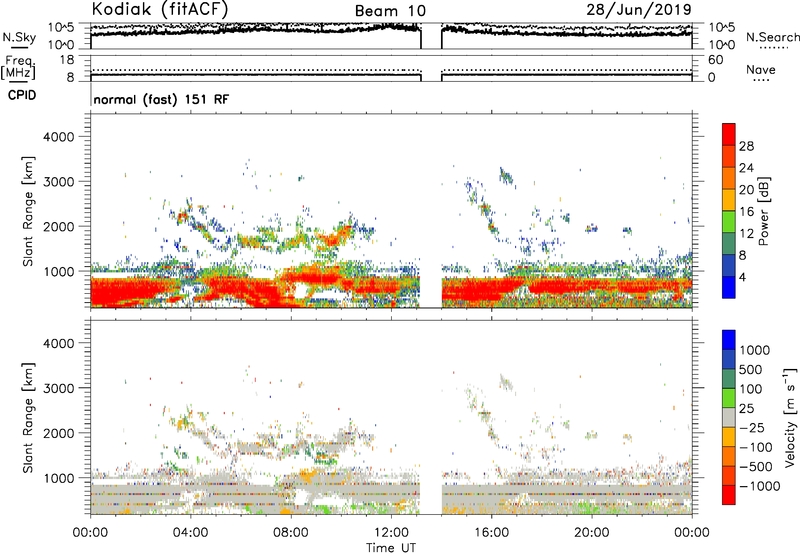The width and height of the screenshot is (800, 554).
Task: Click 'Slant Range [km]' label of velocity panel
Action: pos(28,417)
